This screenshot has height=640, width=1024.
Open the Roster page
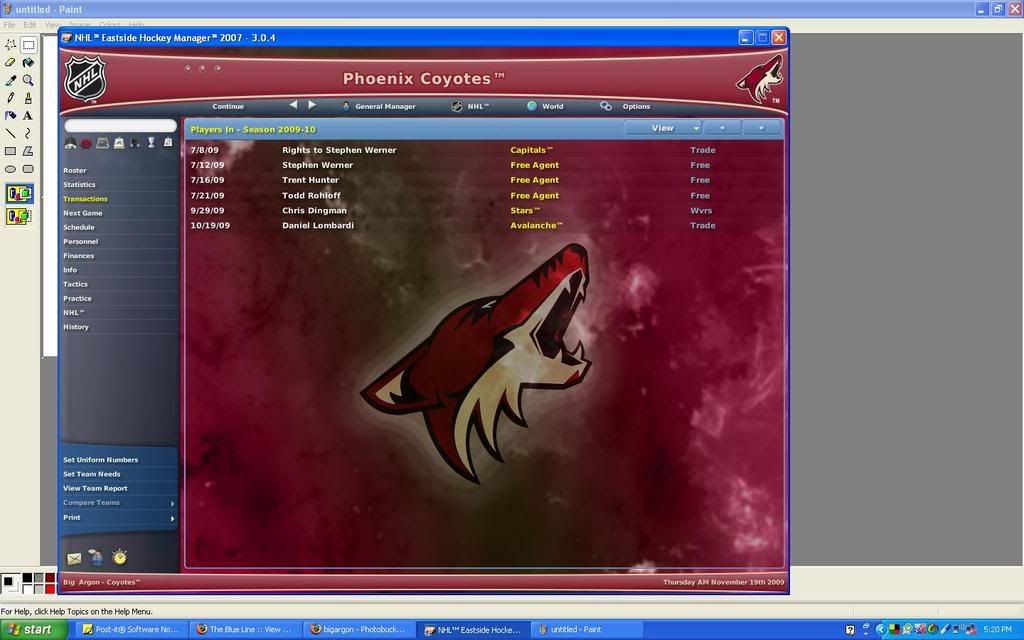(75, 170)
